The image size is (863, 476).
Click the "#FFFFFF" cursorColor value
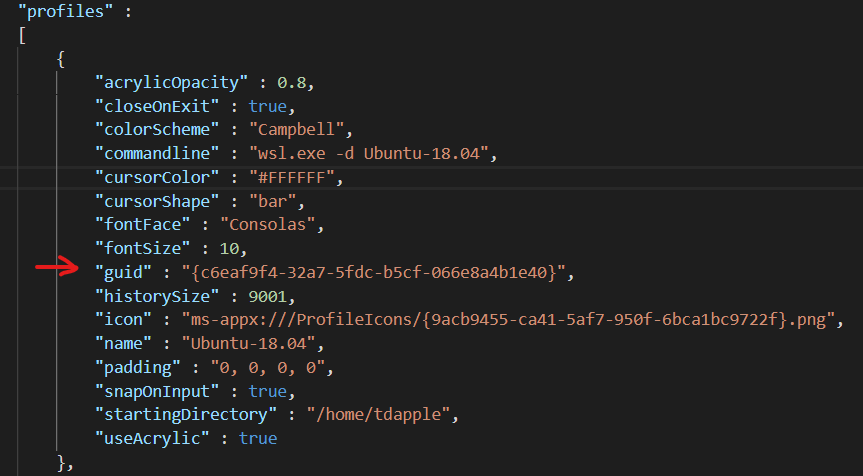292,178
